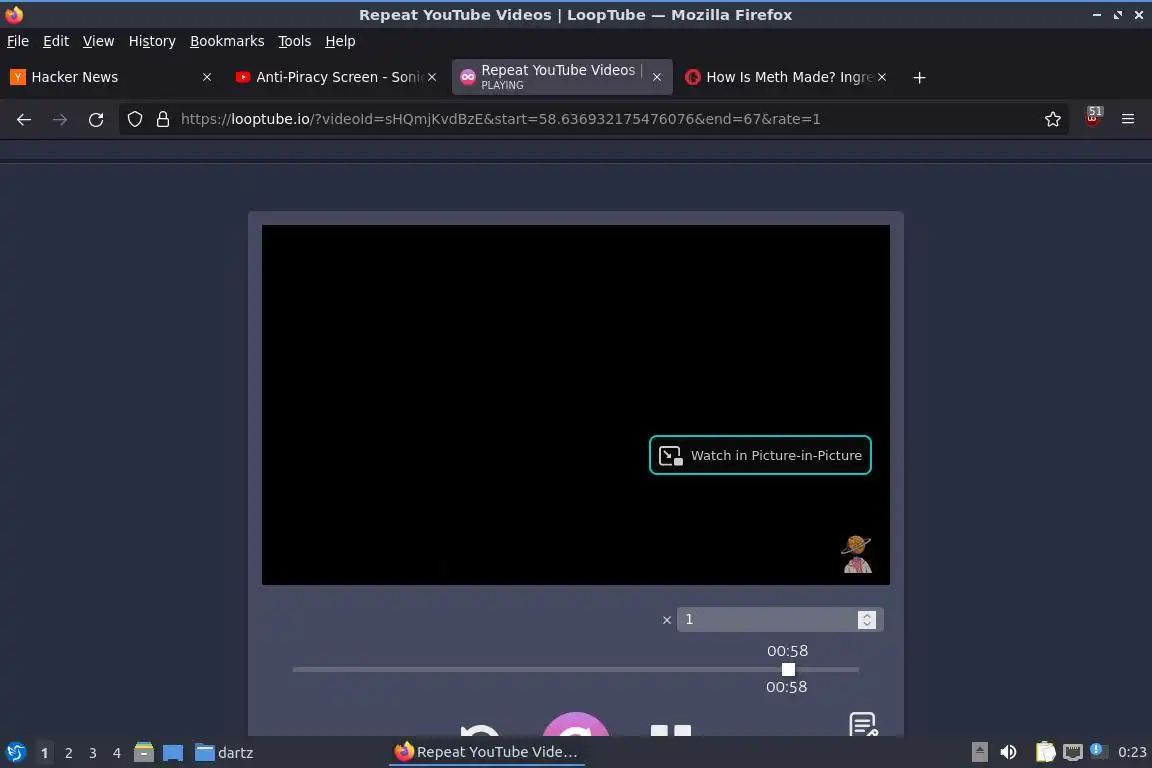1152x768 pixels.
Task: Select the Repeat YouTube Videos playing tab
Action: pyautogui.click(x=562, y=77)
